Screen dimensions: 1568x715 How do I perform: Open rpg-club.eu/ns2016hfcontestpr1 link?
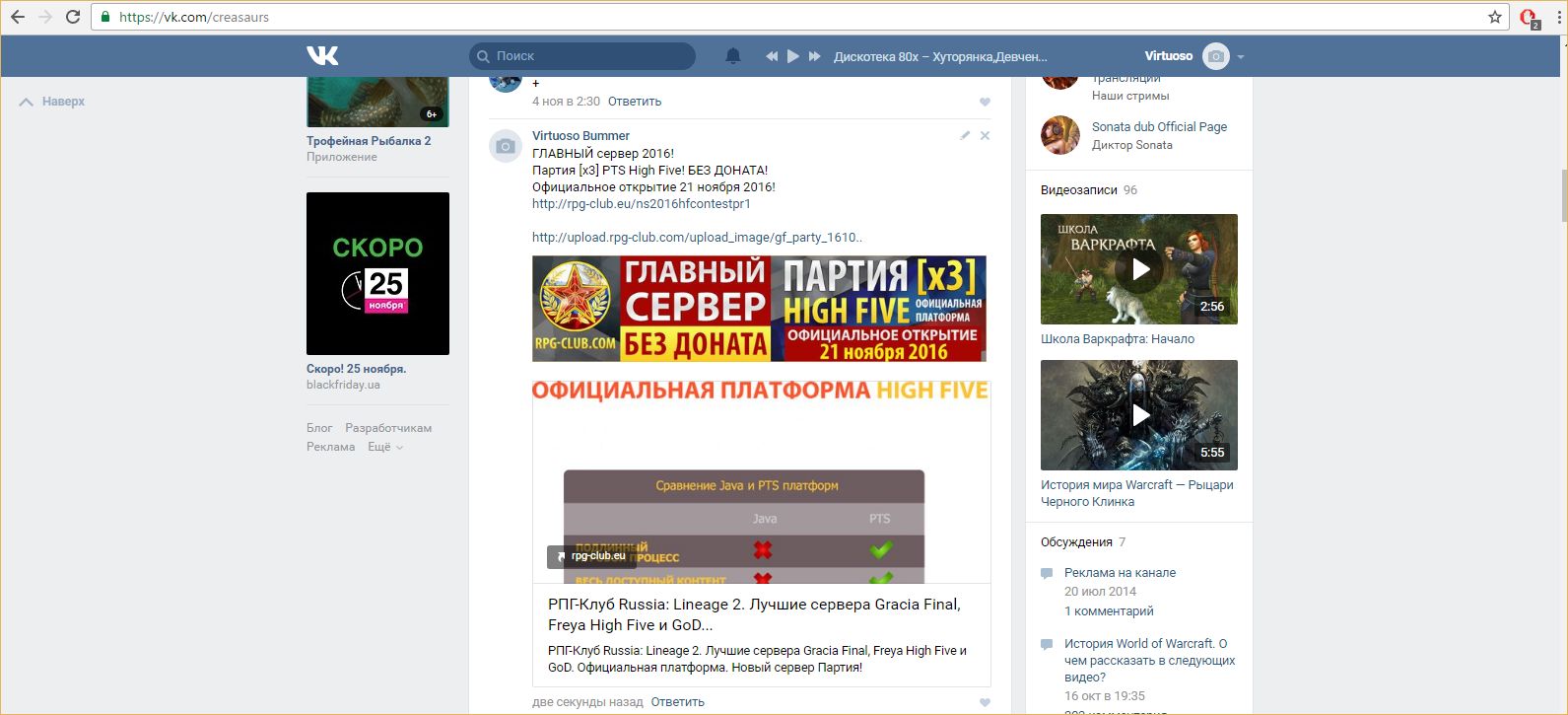[x=642, y=204]
